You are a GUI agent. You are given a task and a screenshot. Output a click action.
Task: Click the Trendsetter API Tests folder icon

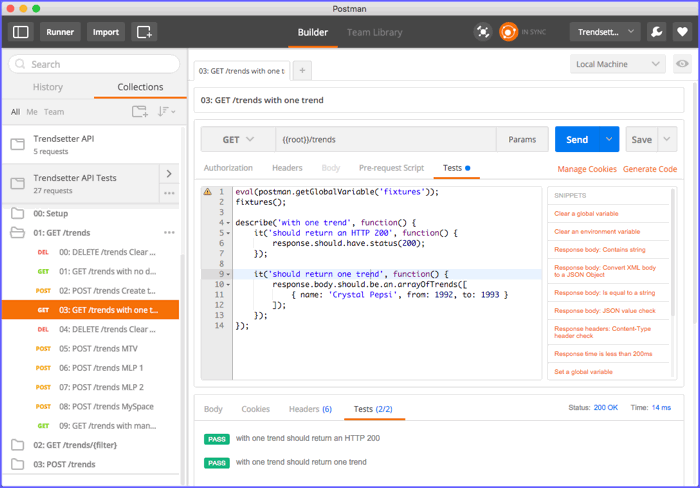click(17, 184)
